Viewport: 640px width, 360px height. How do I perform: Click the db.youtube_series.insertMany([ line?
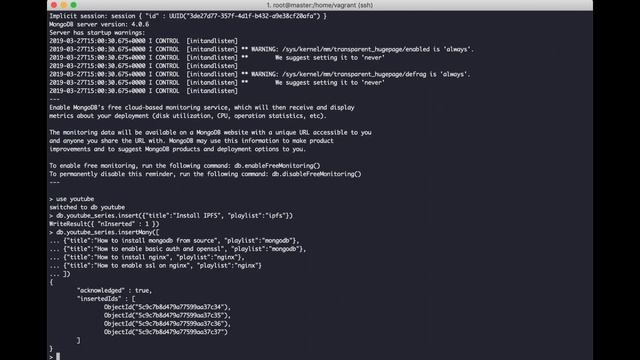[104, 232]
